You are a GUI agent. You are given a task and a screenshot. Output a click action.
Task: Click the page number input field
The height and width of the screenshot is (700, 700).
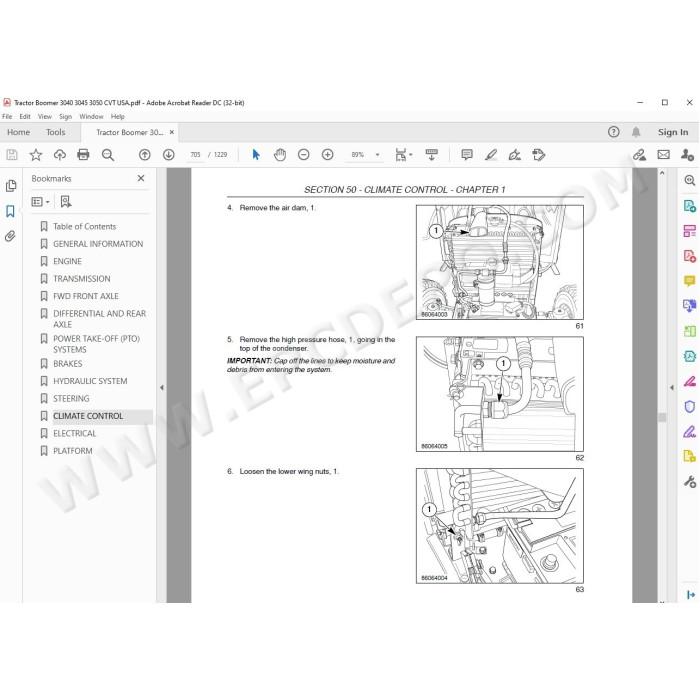196,155
